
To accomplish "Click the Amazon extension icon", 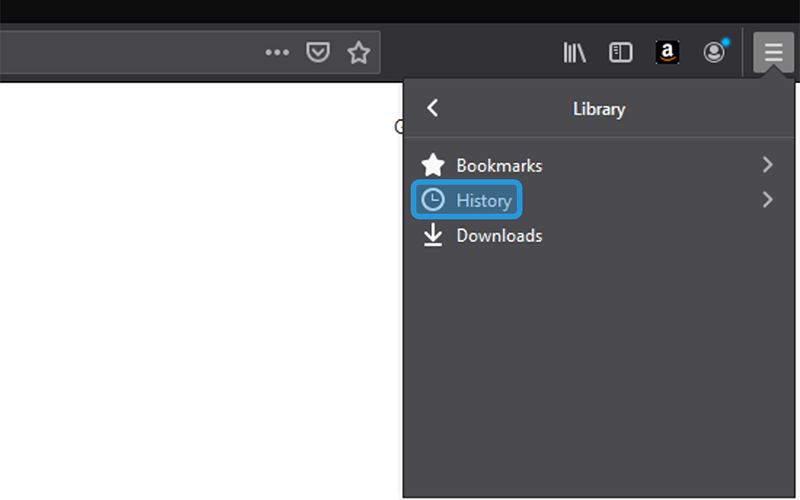I will [667, 52].
